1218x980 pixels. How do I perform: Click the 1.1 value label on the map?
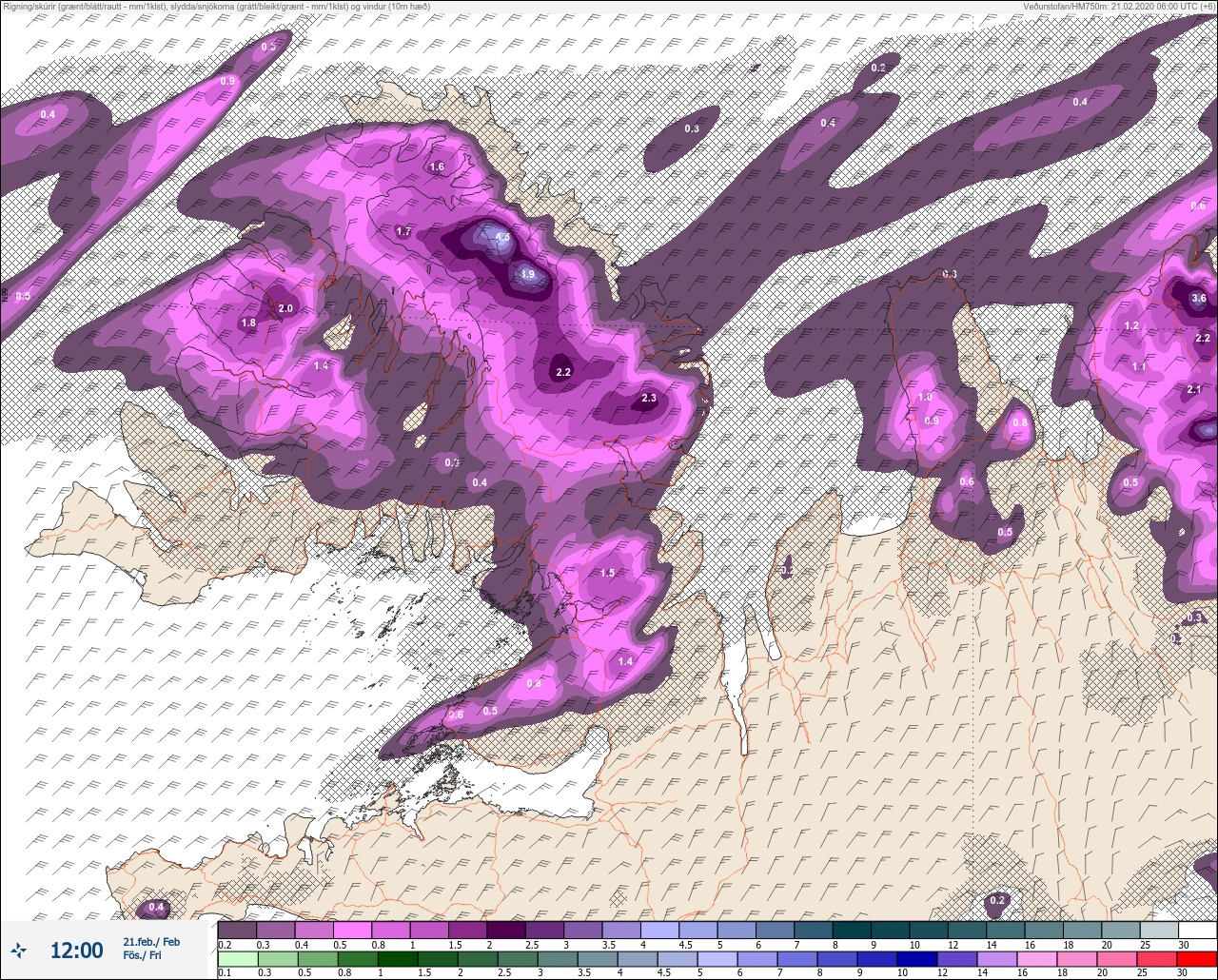point(1140,366)
